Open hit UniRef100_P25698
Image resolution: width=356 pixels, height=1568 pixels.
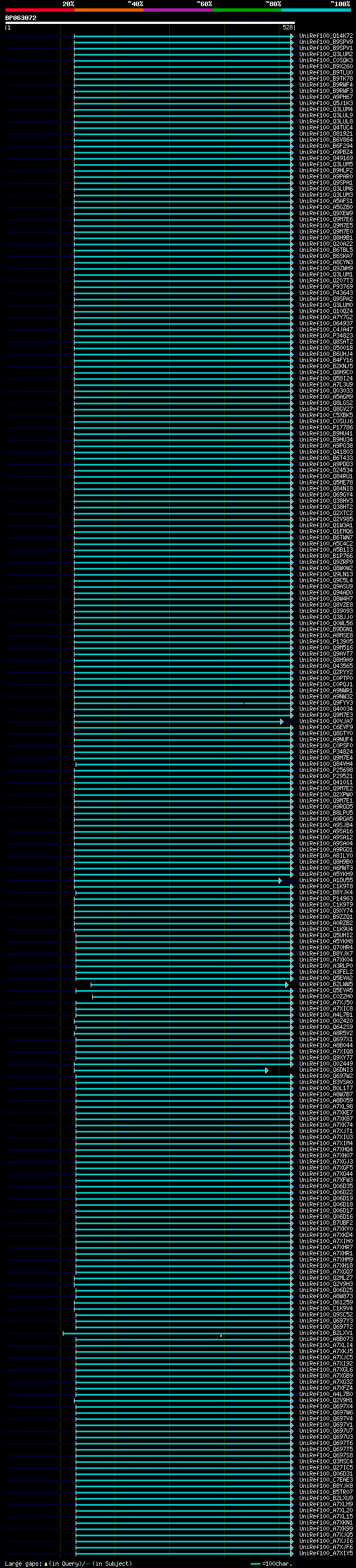click(326, 770)
